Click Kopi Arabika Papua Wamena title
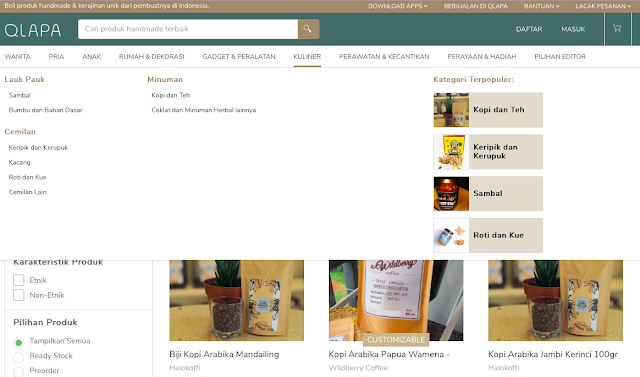Image resolution: width=640 pixels, height=377 pixels. click(x=389, y=354)
